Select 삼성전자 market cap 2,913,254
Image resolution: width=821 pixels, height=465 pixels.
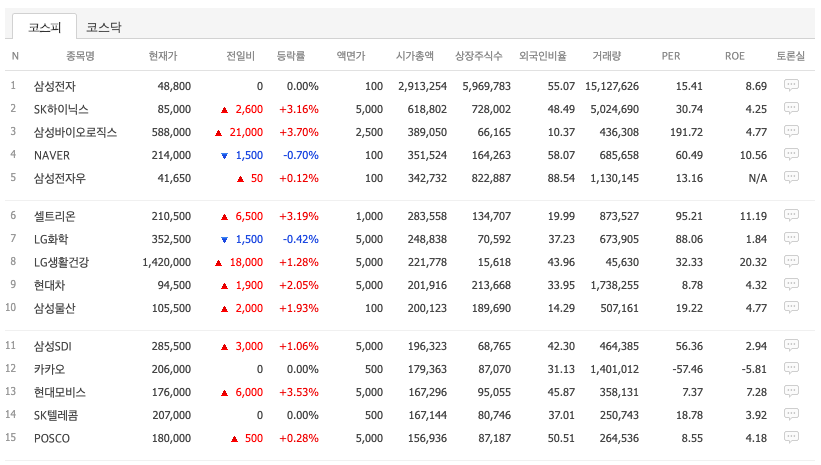[x=423, y=86]
